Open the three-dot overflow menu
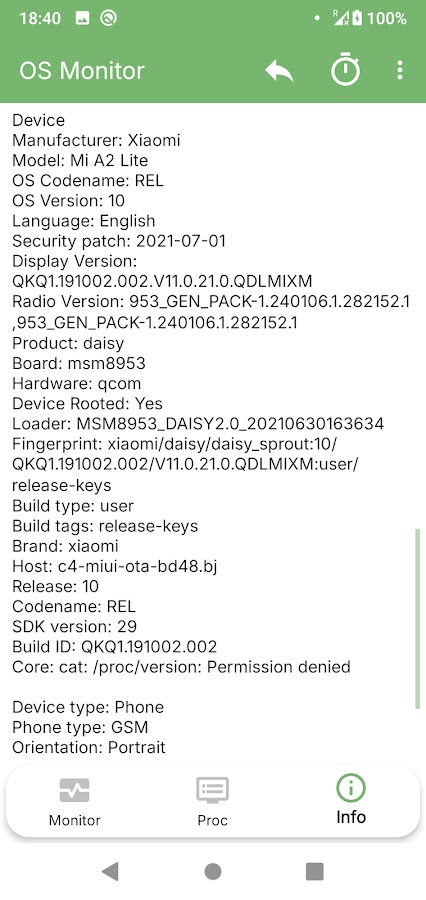 pos(400,70)
